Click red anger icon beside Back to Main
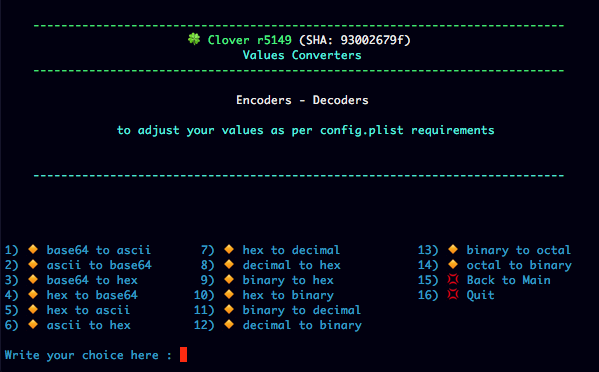This screenshot has width=599, height=372. coord(453,280)
